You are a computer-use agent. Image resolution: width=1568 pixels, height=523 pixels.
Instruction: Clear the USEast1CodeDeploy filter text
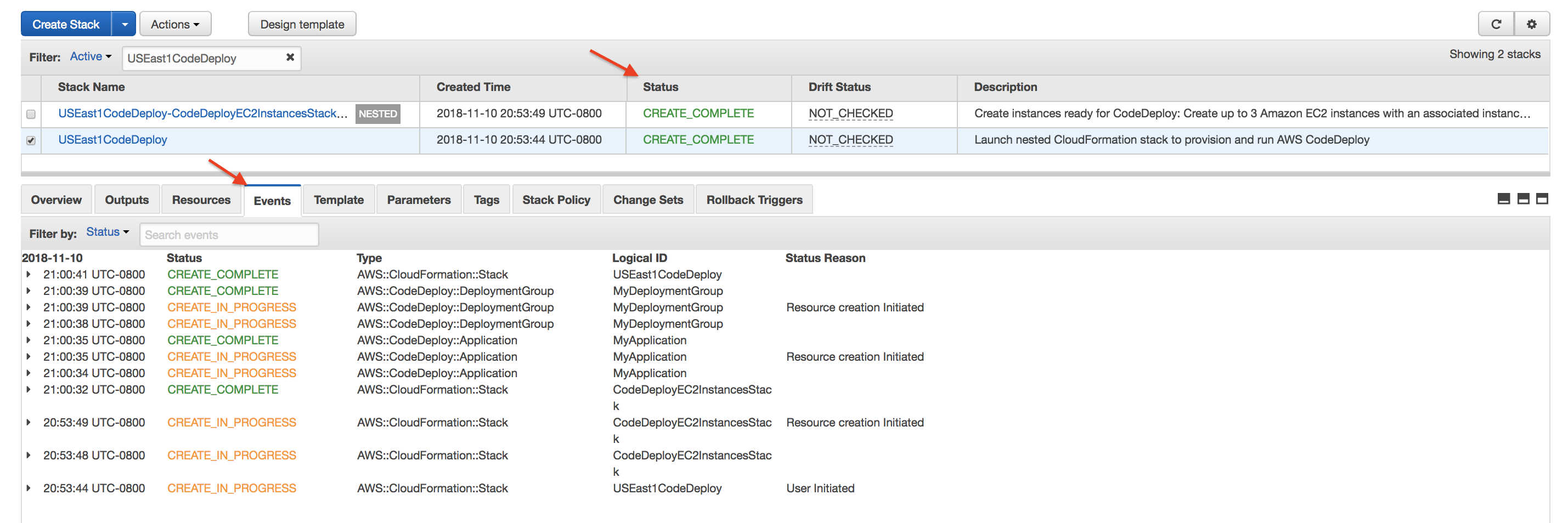point(290,57)
